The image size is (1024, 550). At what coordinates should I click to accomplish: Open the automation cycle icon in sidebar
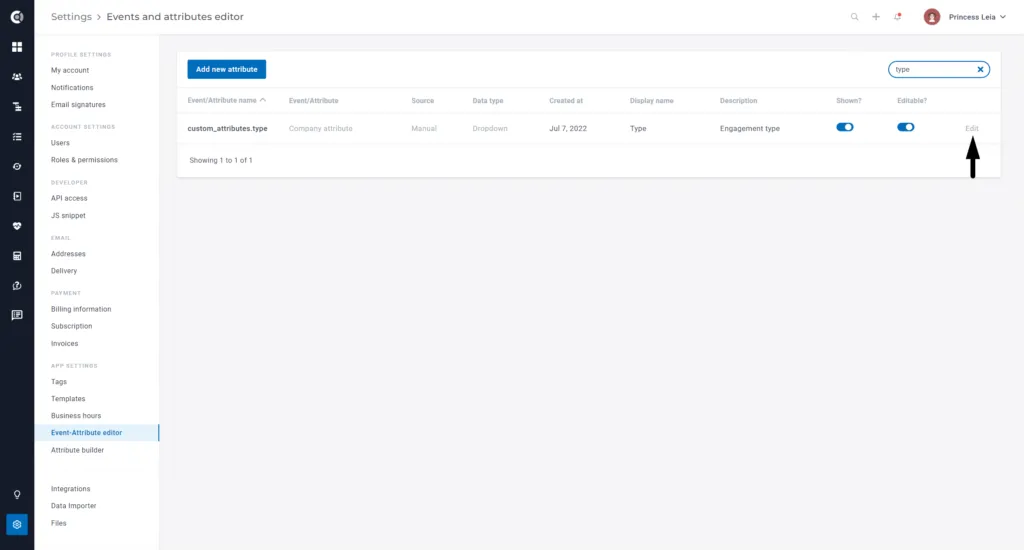click(17, 167)
